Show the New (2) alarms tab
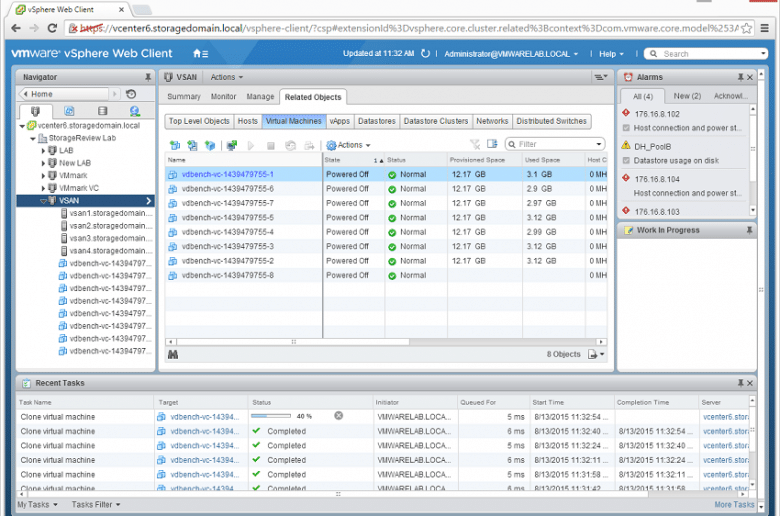Viewport: 780px width, 516px height. coord(687,96)
